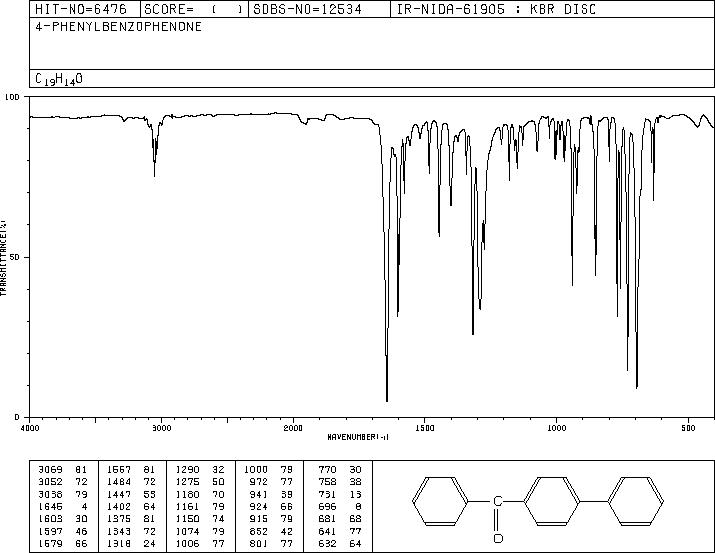Click the SDBS-NO=12534 header text
Screen dimensions: 715x553
[307, 9]
